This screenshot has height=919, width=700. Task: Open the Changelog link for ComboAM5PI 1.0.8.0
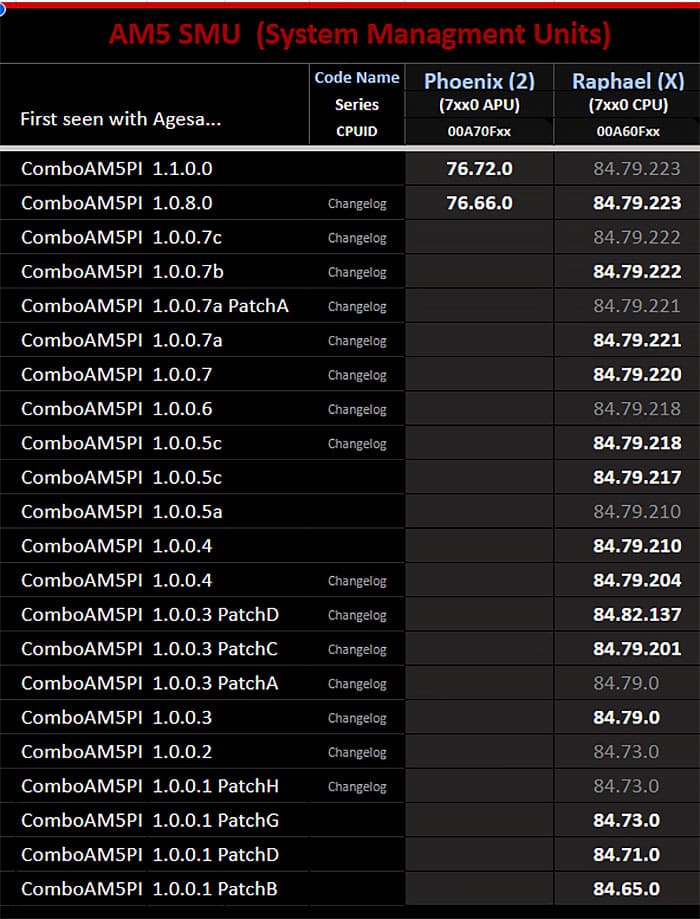(357, 204)
